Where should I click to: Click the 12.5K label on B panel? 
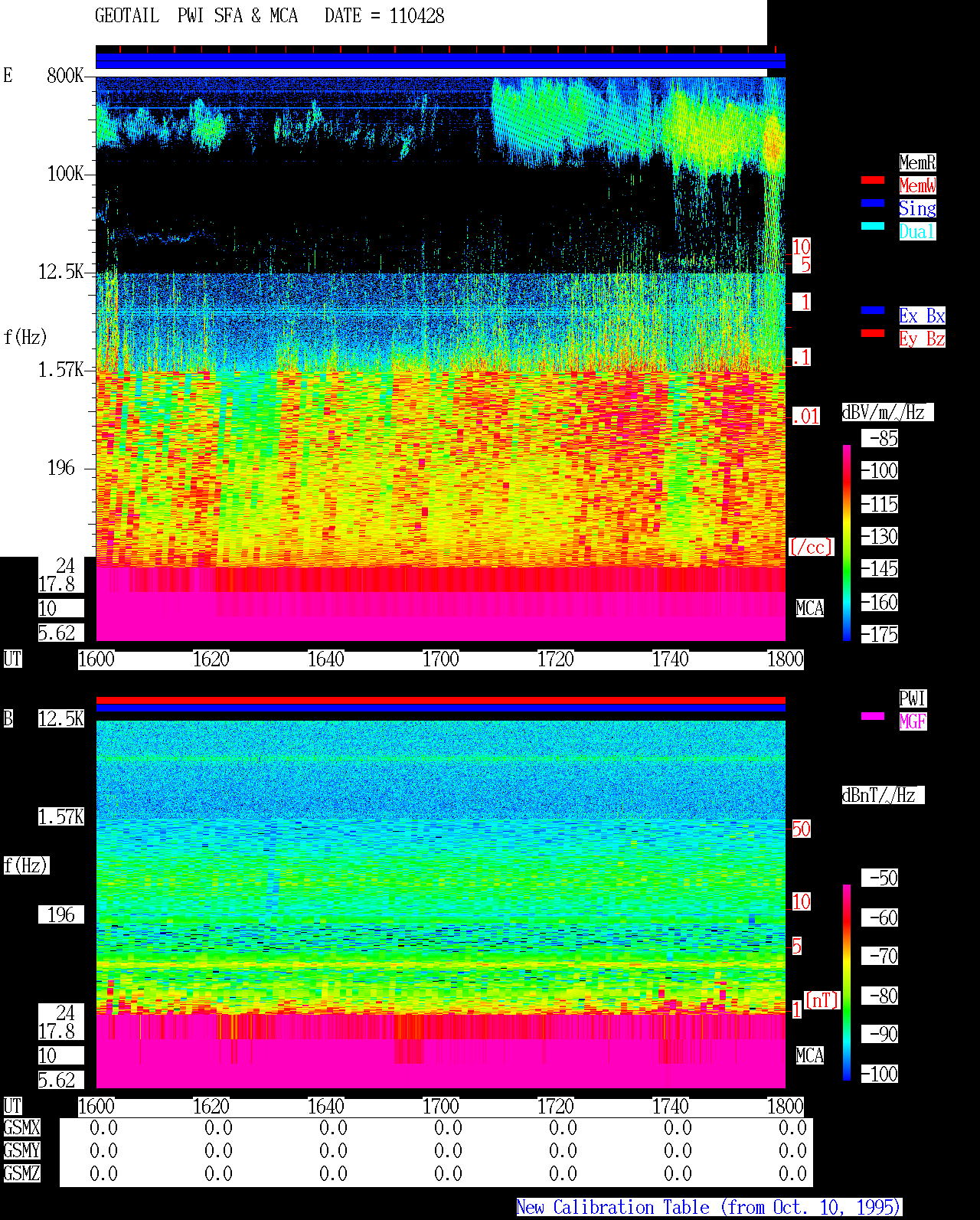[x=61, y=718]
